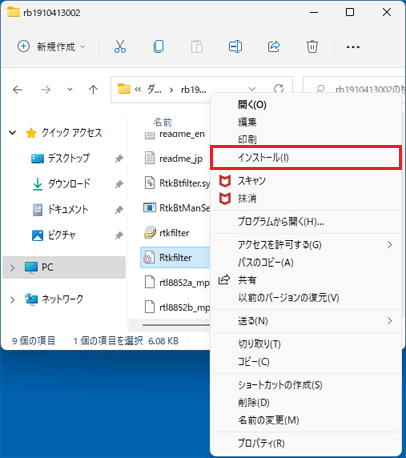Choose McAfee スキャン in context menu
Screen dimensions: 406x458
click(306, 181)
